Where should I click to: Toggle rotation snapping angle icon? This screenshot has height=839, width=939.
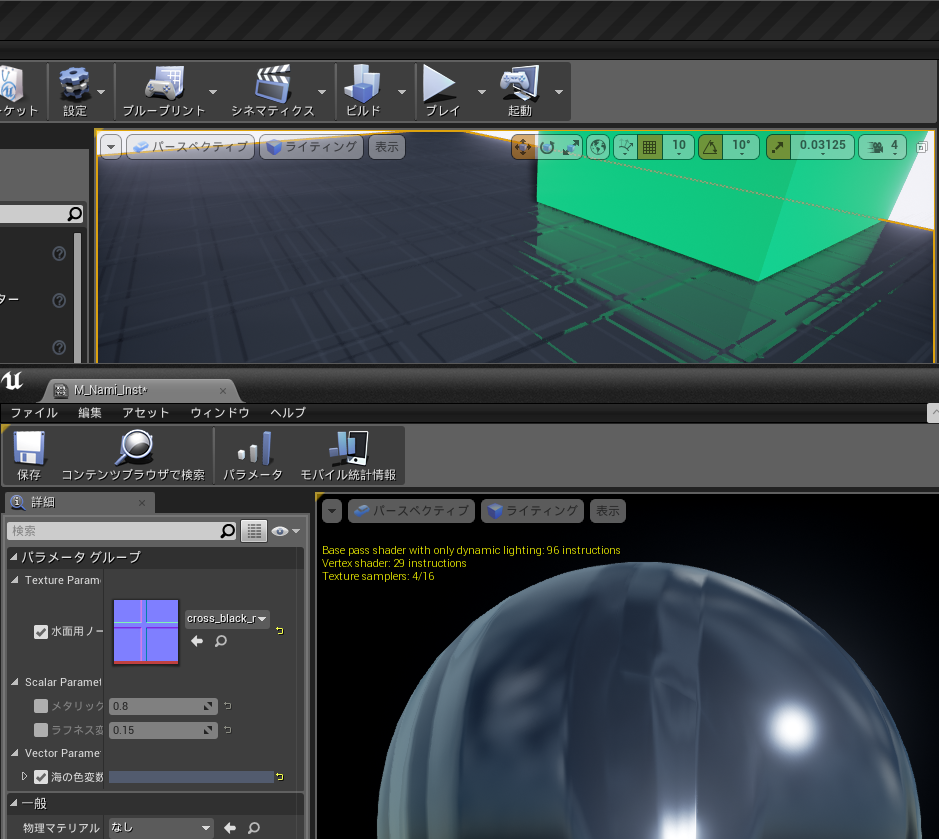point(710,147)
